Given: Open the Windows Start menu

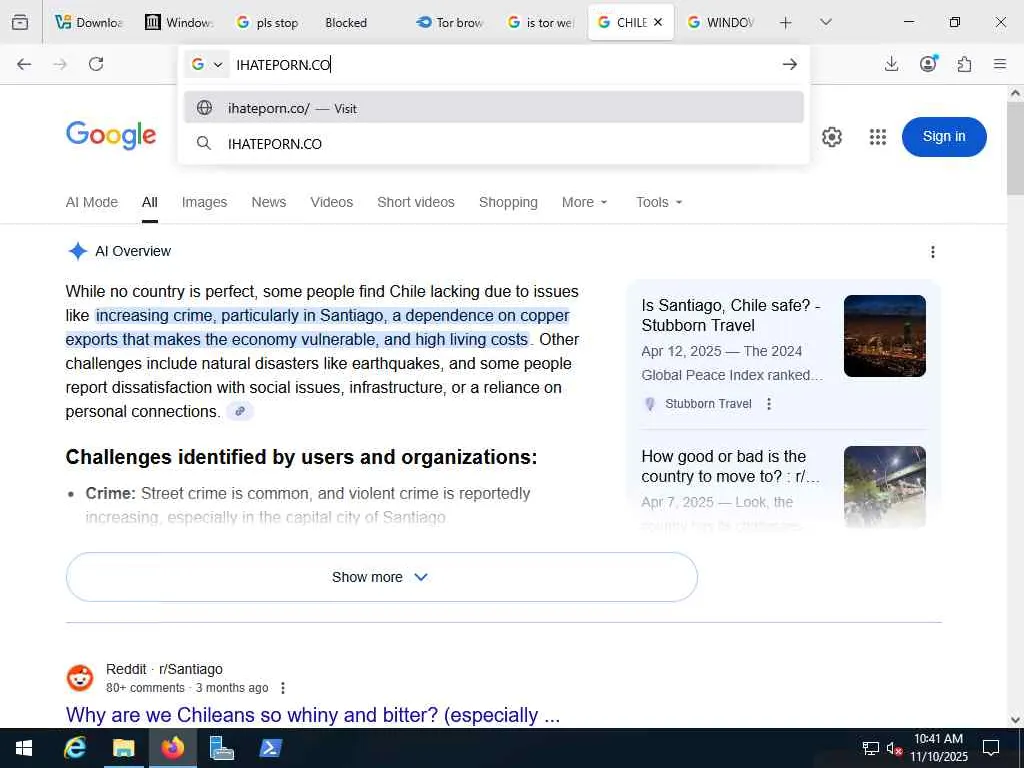Looking at the screenshot, I should click(24, 748).
